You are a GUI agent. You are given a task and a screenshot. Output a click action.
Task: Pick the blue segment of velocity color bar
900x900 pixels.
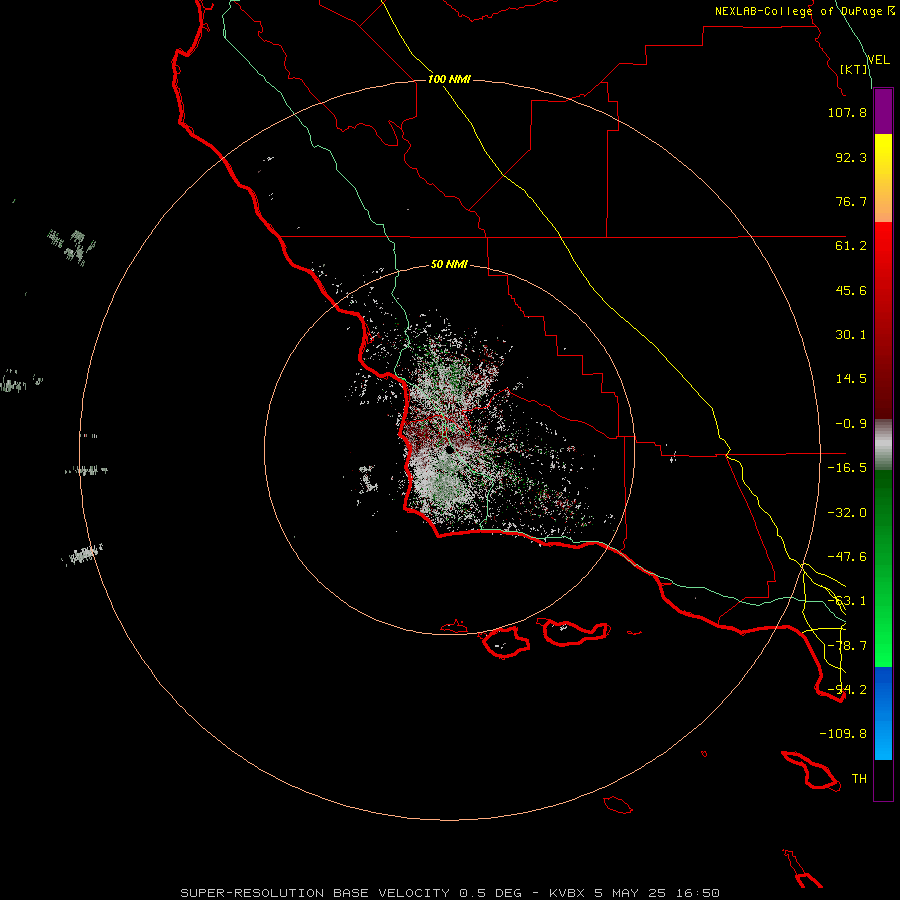[883, 713]
